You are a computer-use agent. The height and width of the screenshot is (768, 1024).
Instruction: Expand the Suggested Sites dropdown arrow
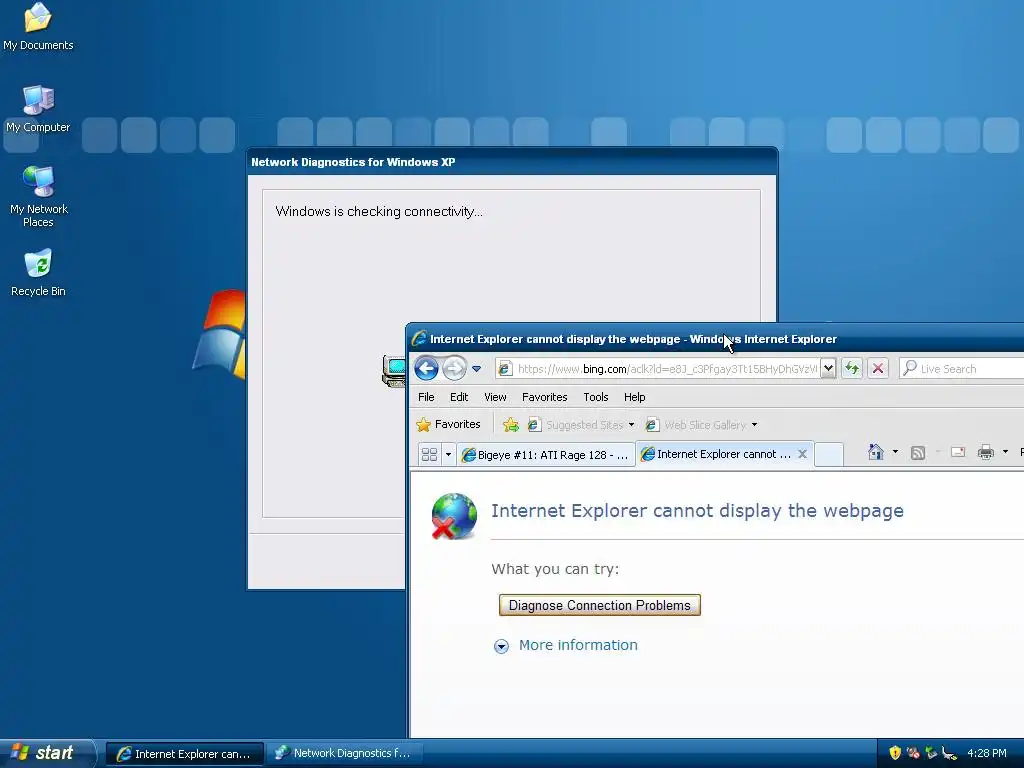pos(632,425)
